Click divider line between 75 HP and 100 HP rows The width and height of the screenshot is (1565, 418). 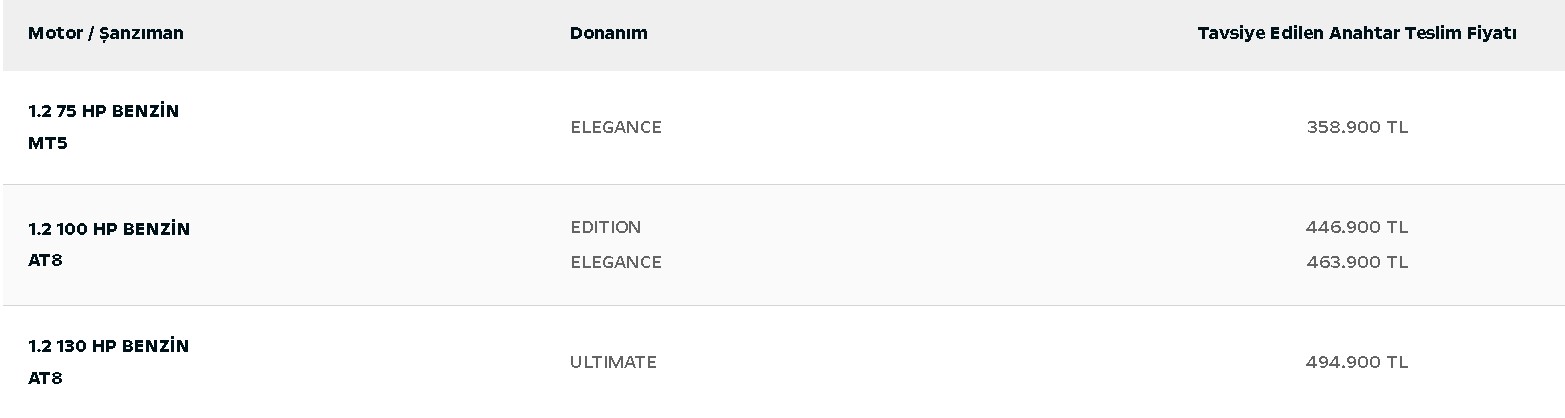(x=783, y=184)
